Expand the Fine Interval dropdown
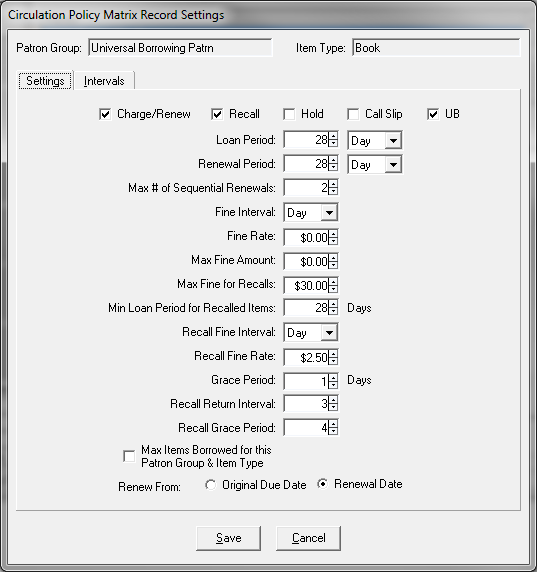The height and width of the screenshot is (572, 537). [329, 212]
